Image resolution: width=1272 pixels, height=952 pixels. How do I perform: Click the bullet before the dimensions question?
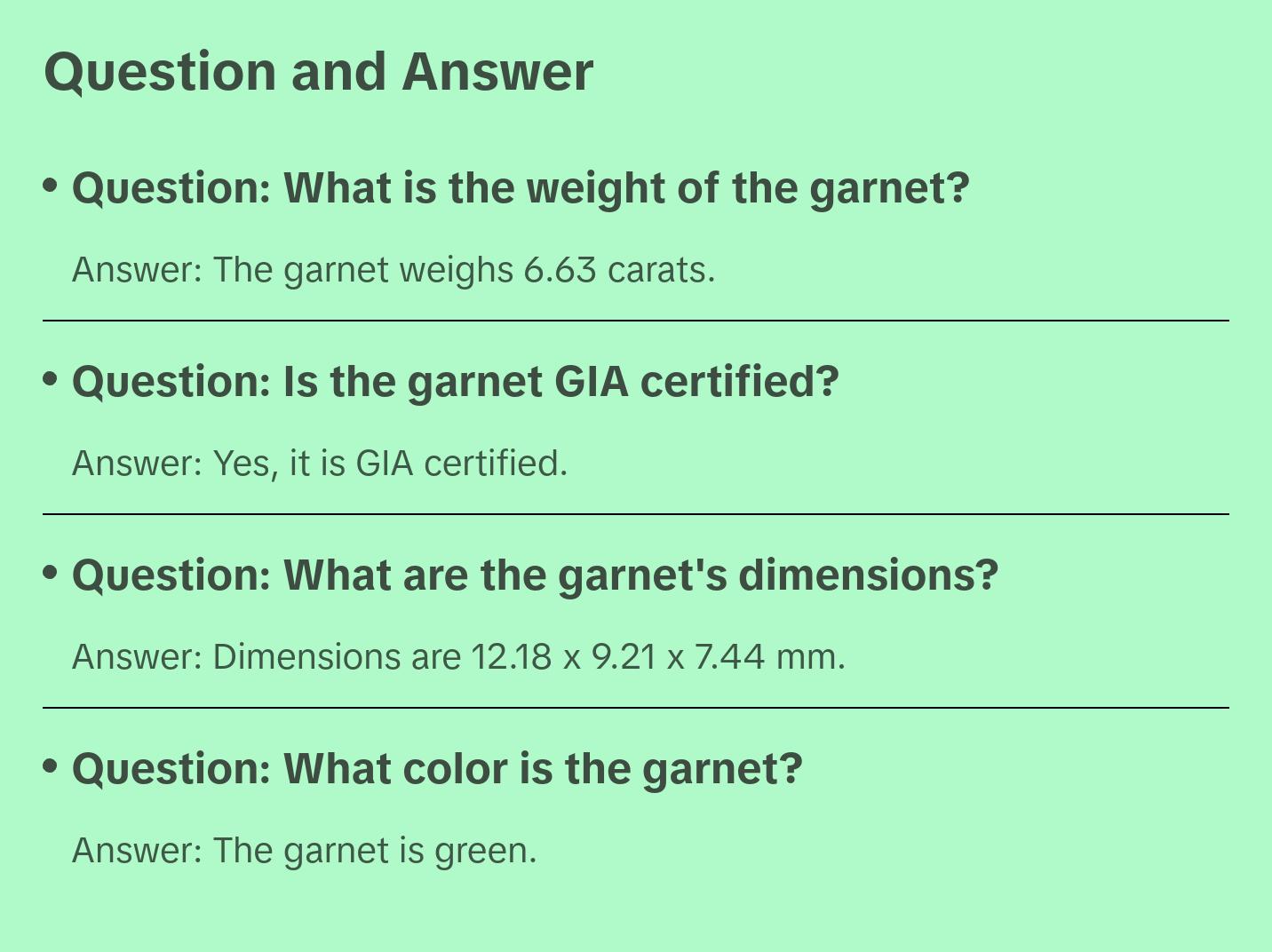point(51,573)
